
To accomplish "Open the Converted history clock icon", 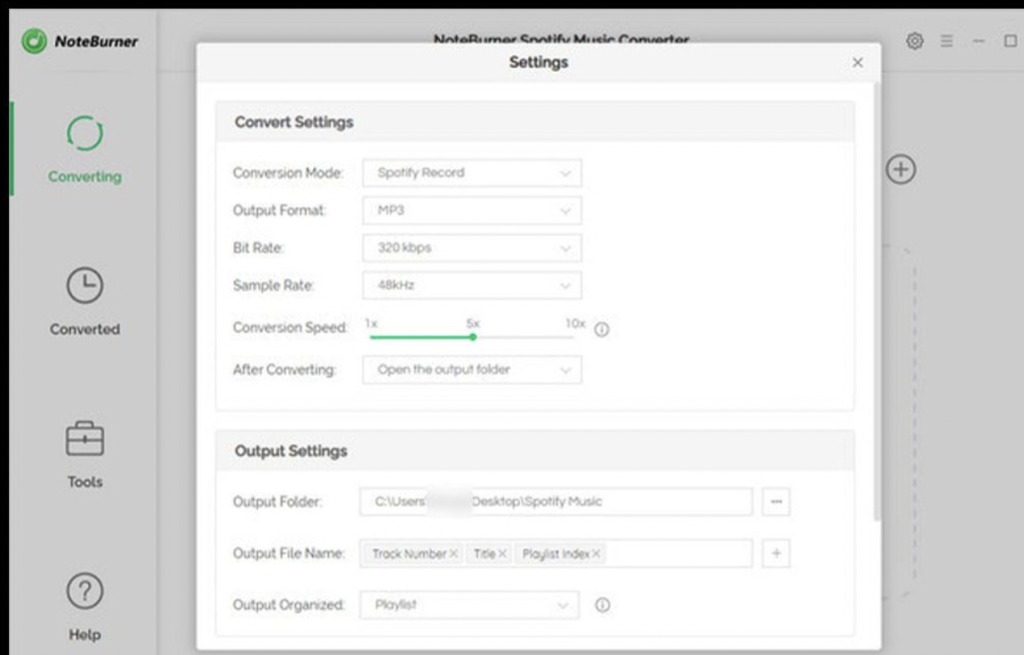I will tap(84, 286).
